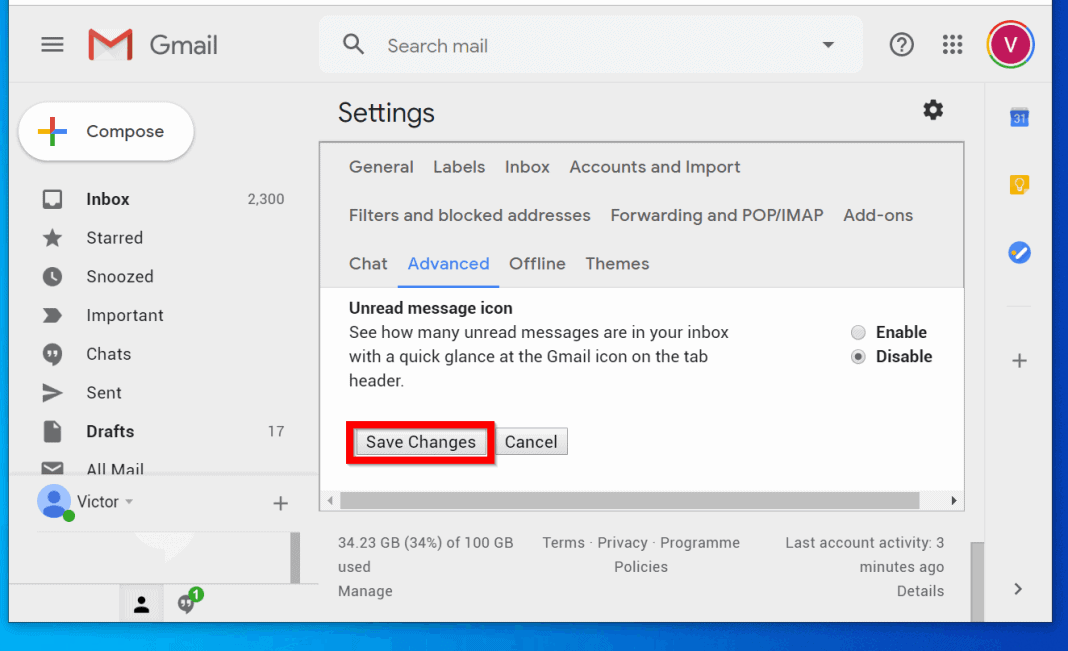Expand search options dropdown arrow
Viewport: 1068px width, 651px height.
[827, 45]
